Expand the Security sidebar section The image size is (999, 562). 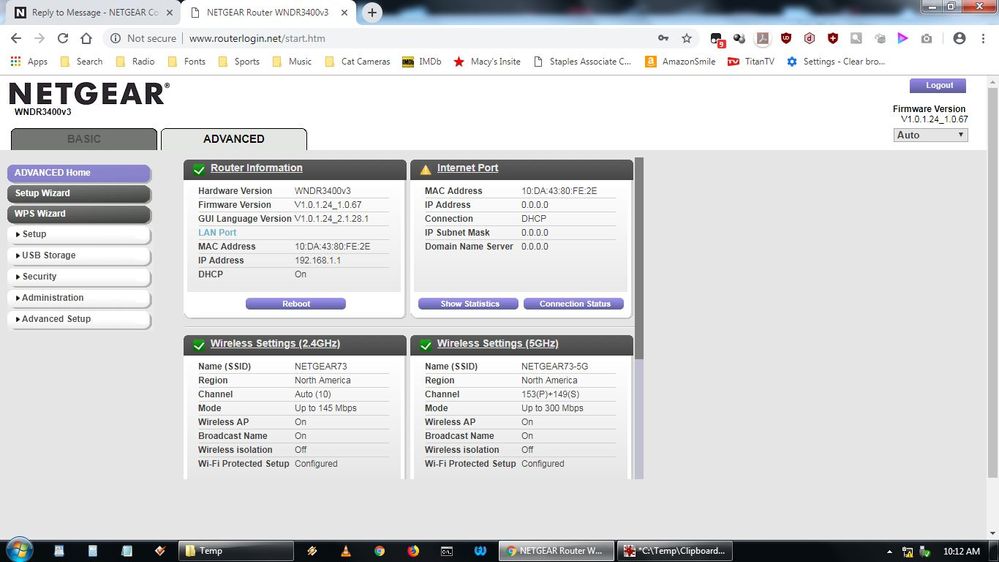(78, 277)
